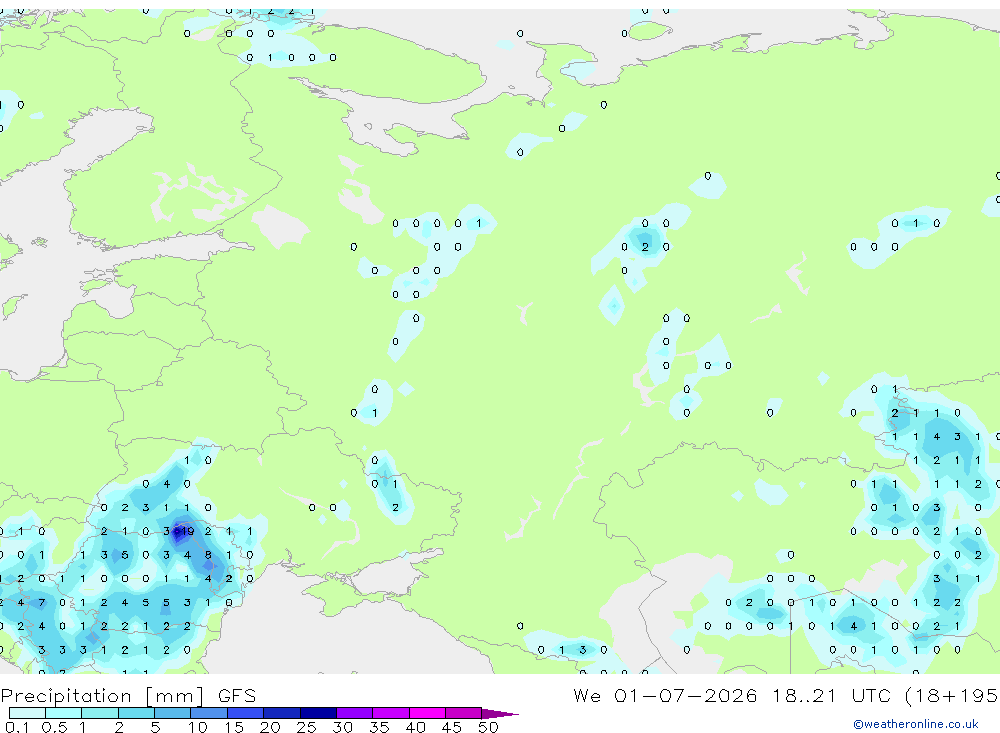This screenshot has width=1000, height=733.
Task: Select the 5–10 mm legend color swatch
Action: pyautogui.click(x=173, y=713)
